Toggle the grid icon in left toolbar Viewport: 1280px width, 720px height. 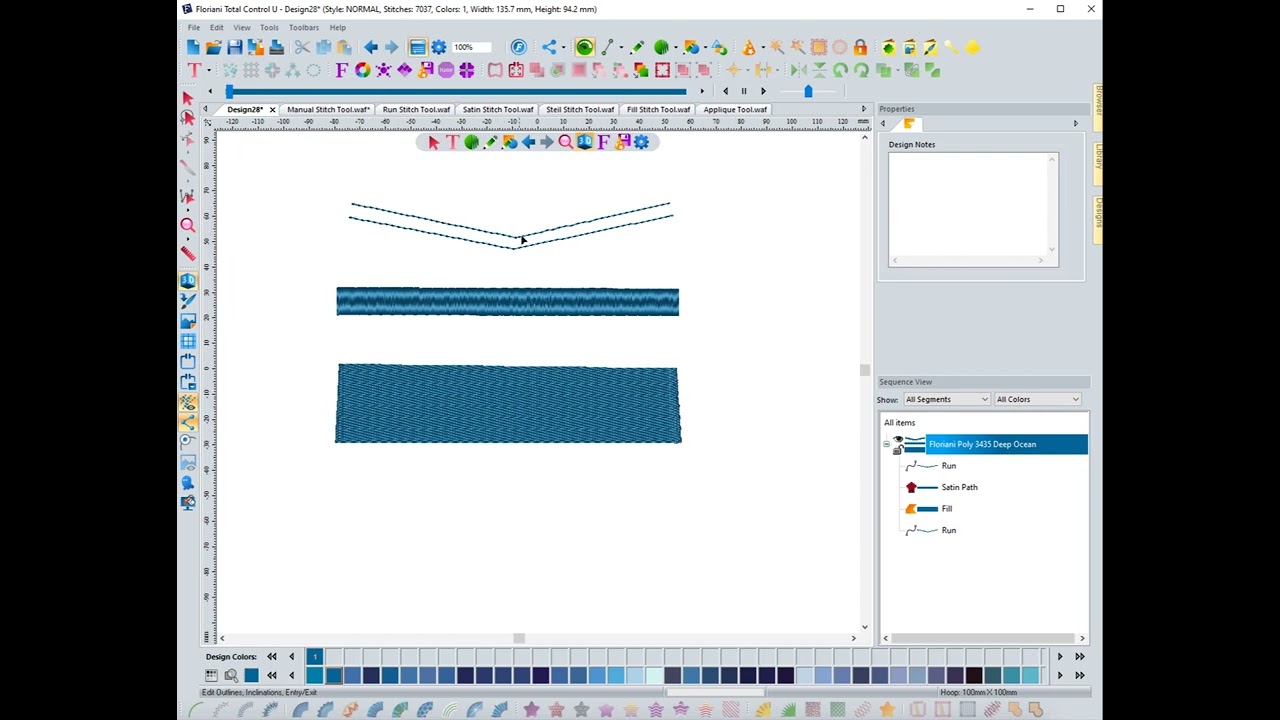(x=188, y=342)
